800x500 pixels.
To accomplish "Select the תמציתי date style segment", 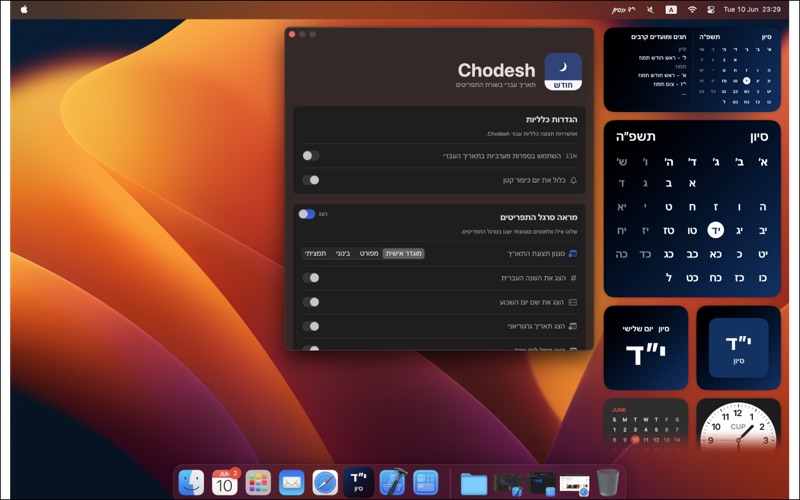I will (x=315, y=254).
